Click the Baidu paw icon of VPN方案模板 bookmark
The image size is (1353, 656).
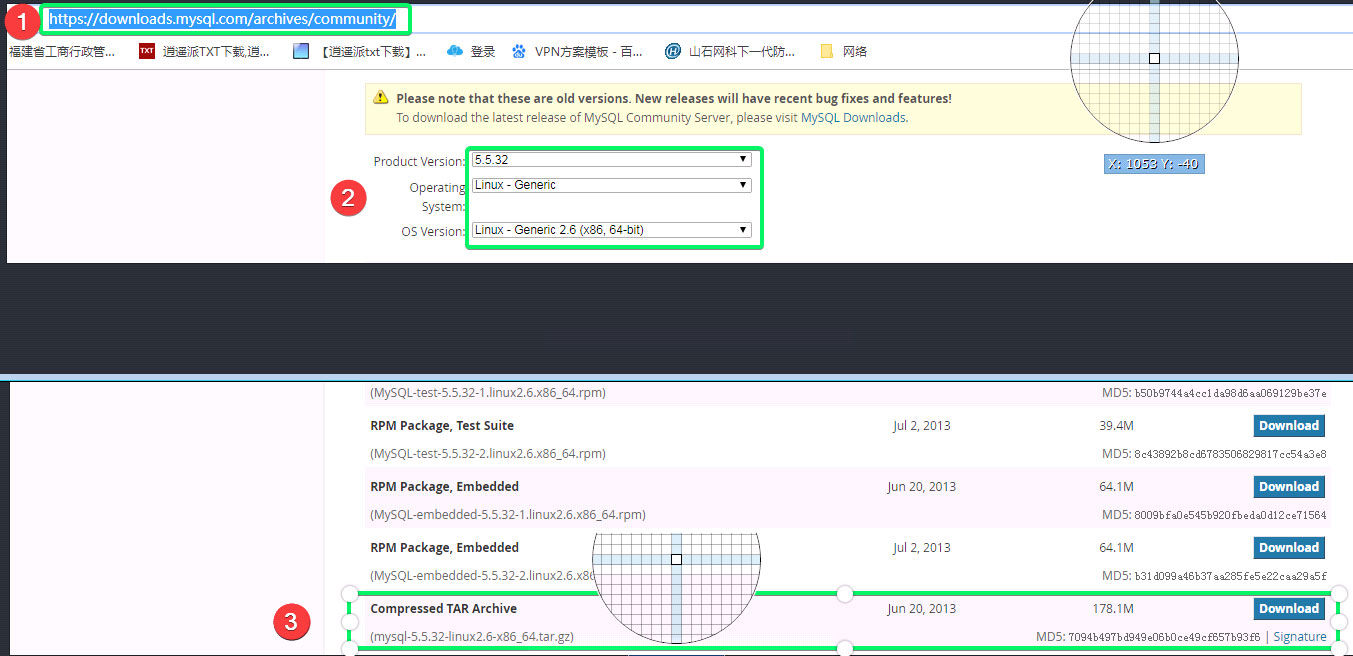pos(518,51)
